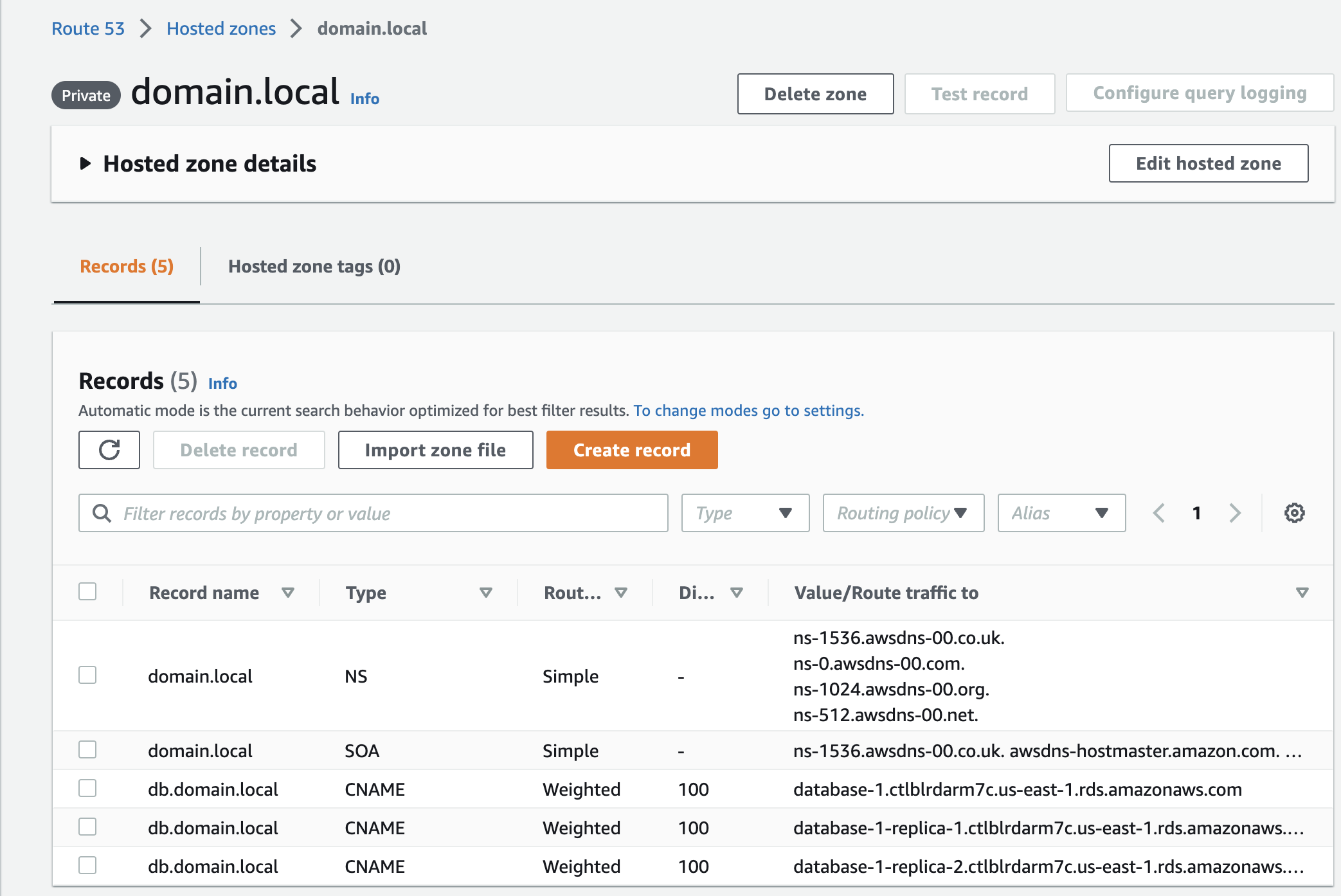The image size is (1341, 896).
Task: Sort by Type column arrow
Action: 485,593
